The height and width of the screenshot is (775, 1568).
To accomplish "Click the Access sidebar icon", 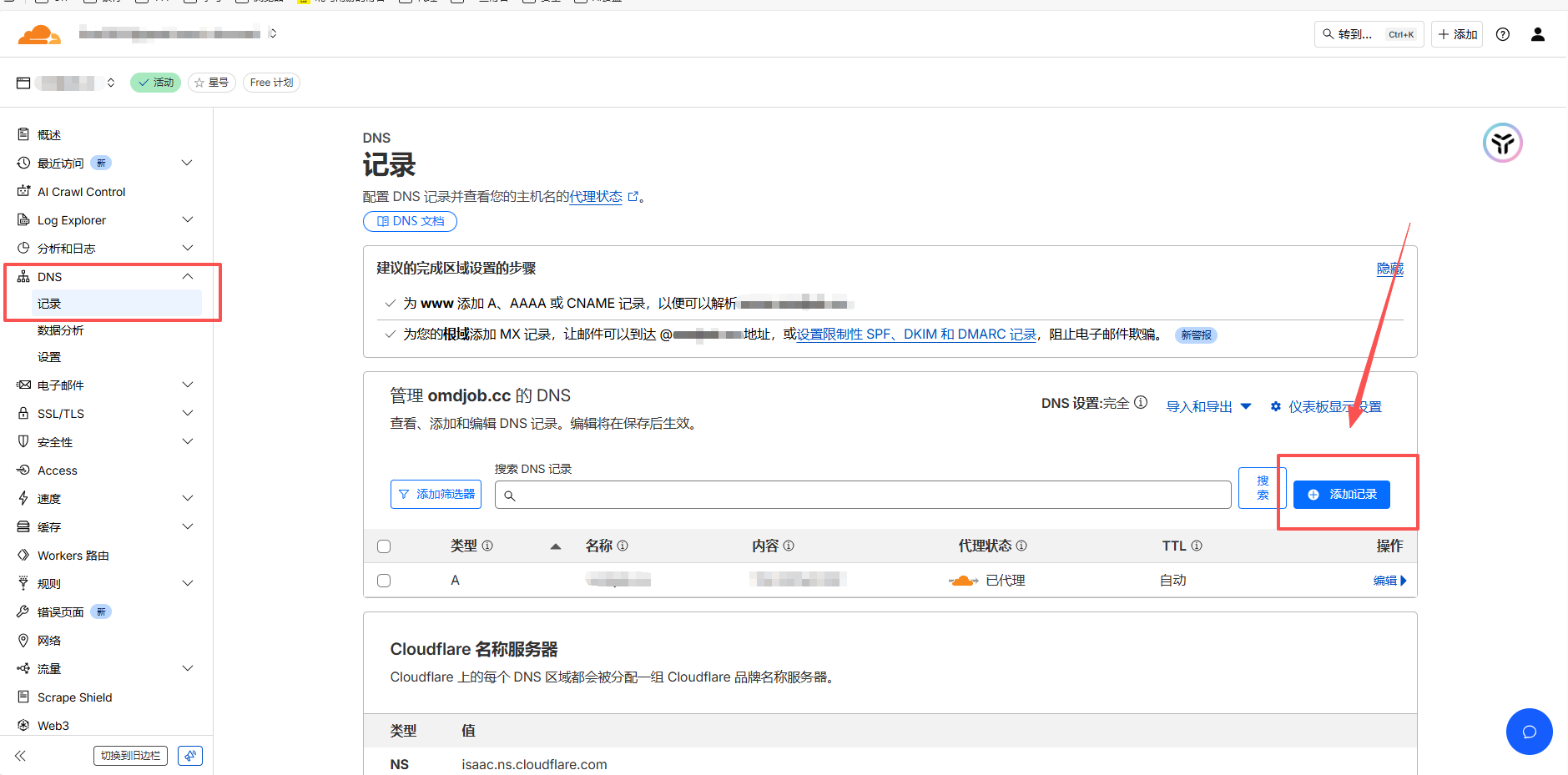I will (23, 470).
